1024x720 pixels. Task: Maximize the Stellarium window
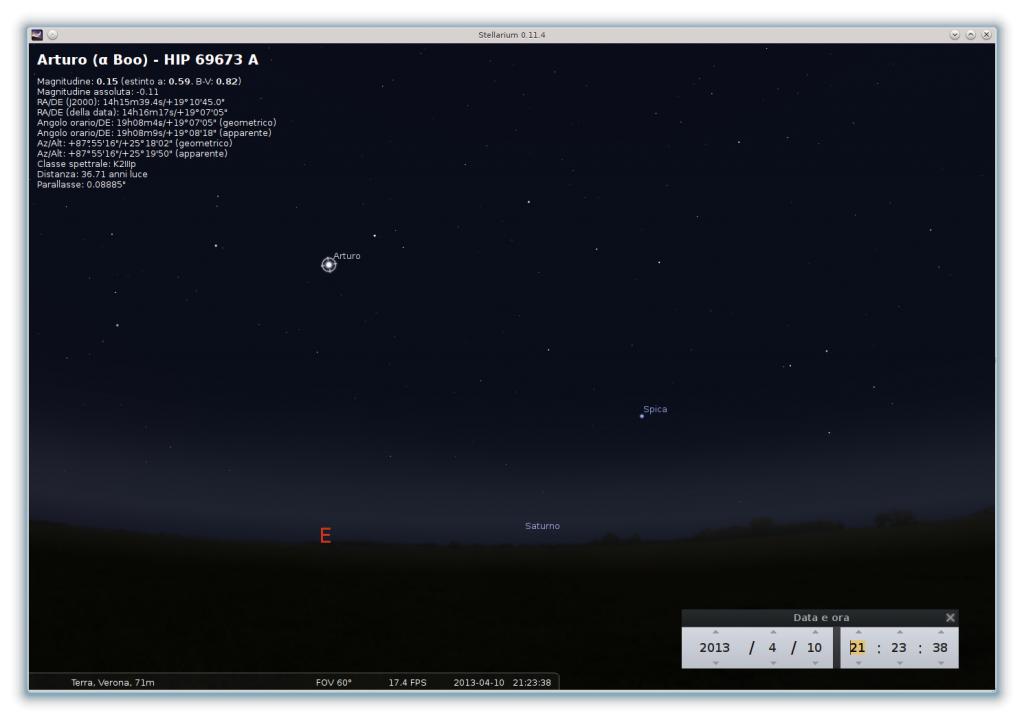[x=971, y=35]
